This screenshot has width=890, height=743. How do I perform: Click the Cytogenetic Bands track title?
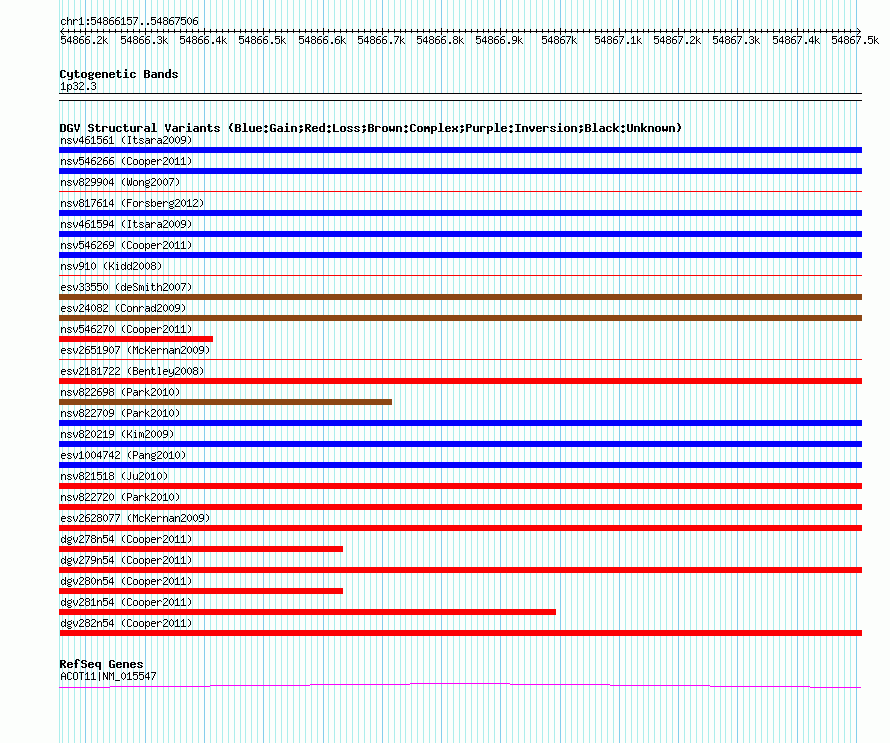tap(119, 74)
